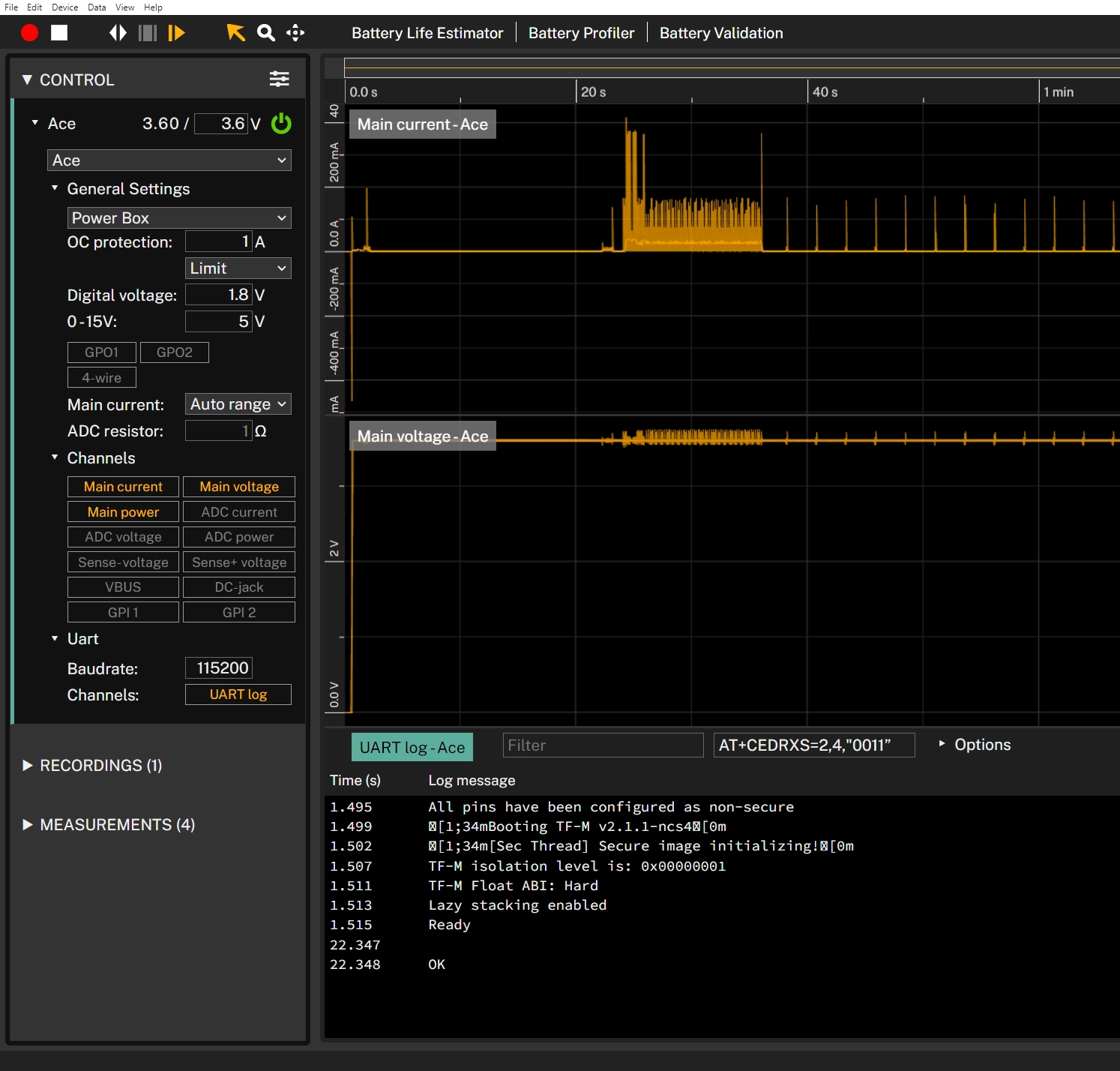The image size is (1120, 1071).
Task: Activate the pan tool in the toolbar
Action: (x=295, y=32)
